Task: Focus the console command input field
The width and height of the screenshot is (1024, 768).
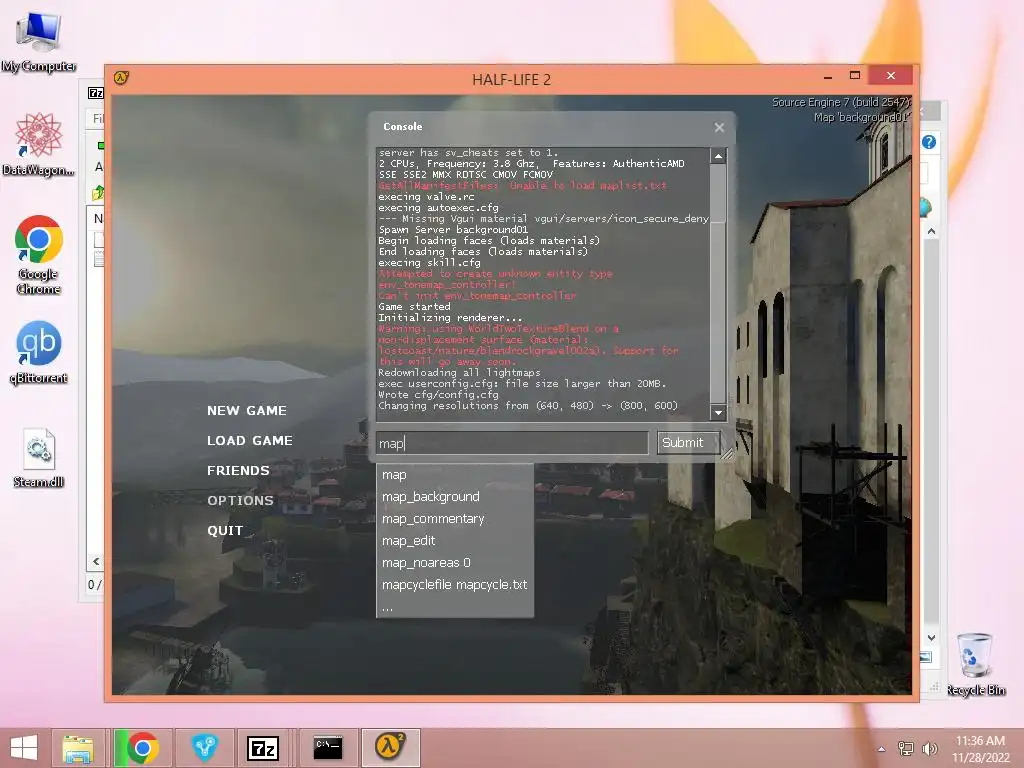Action: (x=511, y=443)
